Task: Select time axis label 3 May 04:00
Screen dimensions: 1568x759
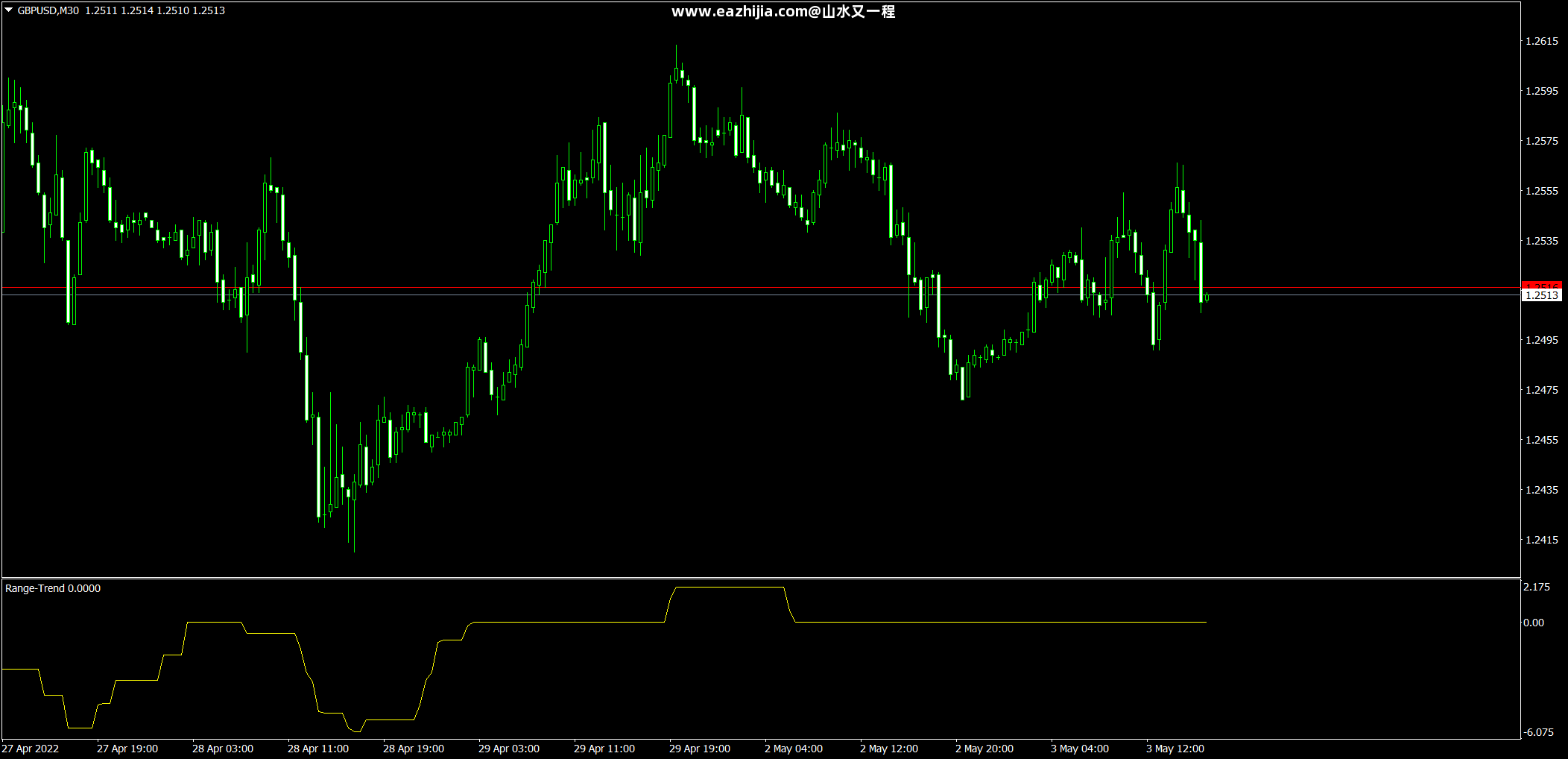Action: point(1080,749)
